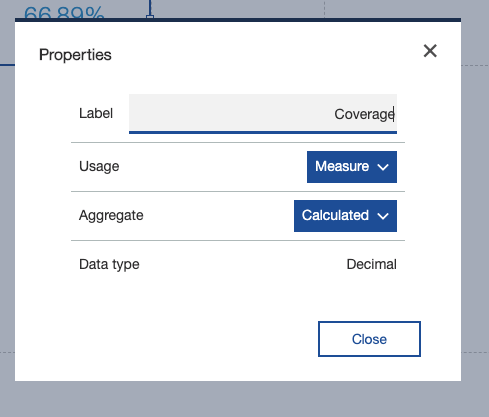The height and width of the screenshot is (417, 489).
Task: Select the Decimal data type value
Action: pos(372,264)
